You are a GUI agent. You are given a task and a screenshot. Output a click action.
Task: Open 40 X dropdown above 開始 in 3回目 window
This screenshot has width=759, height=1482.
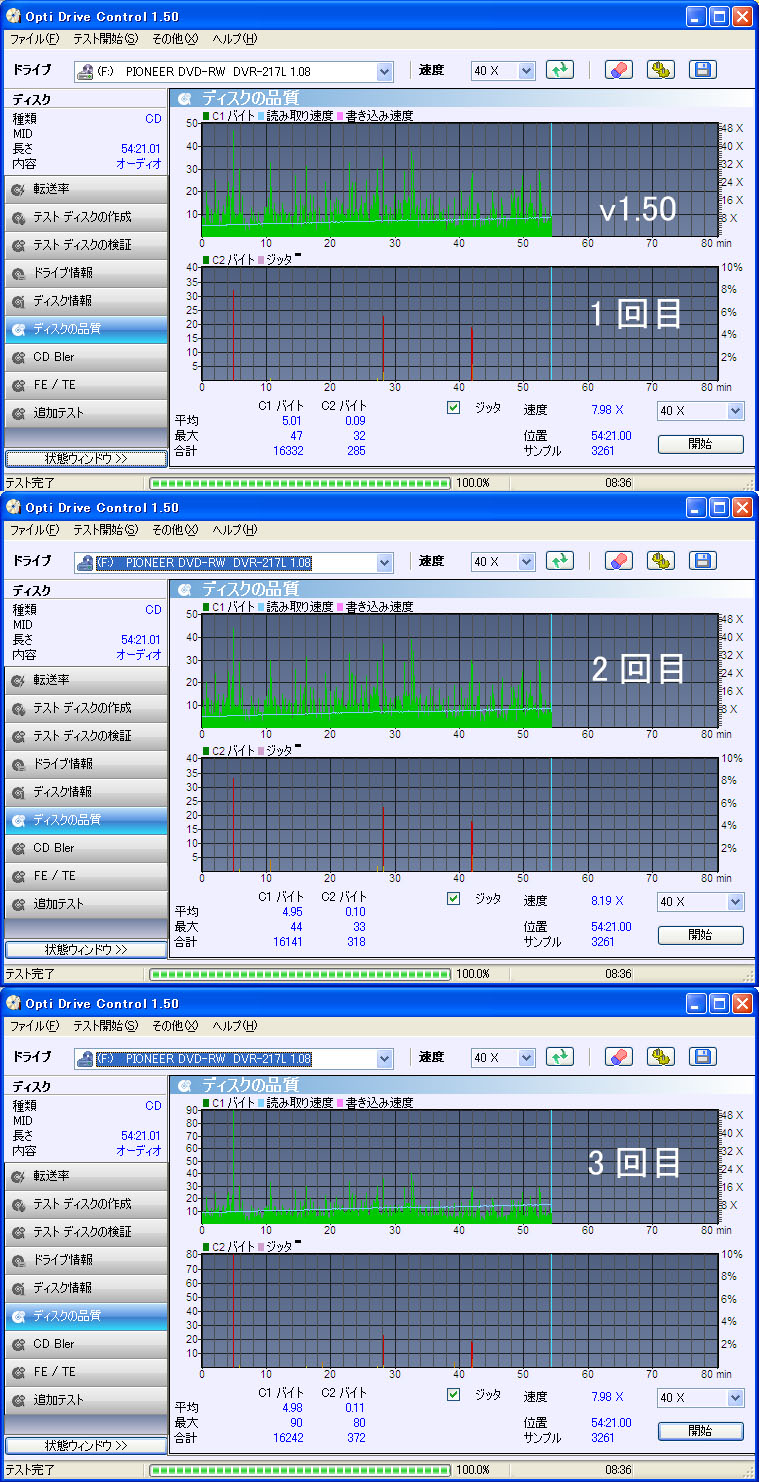tap(735, 1398)
